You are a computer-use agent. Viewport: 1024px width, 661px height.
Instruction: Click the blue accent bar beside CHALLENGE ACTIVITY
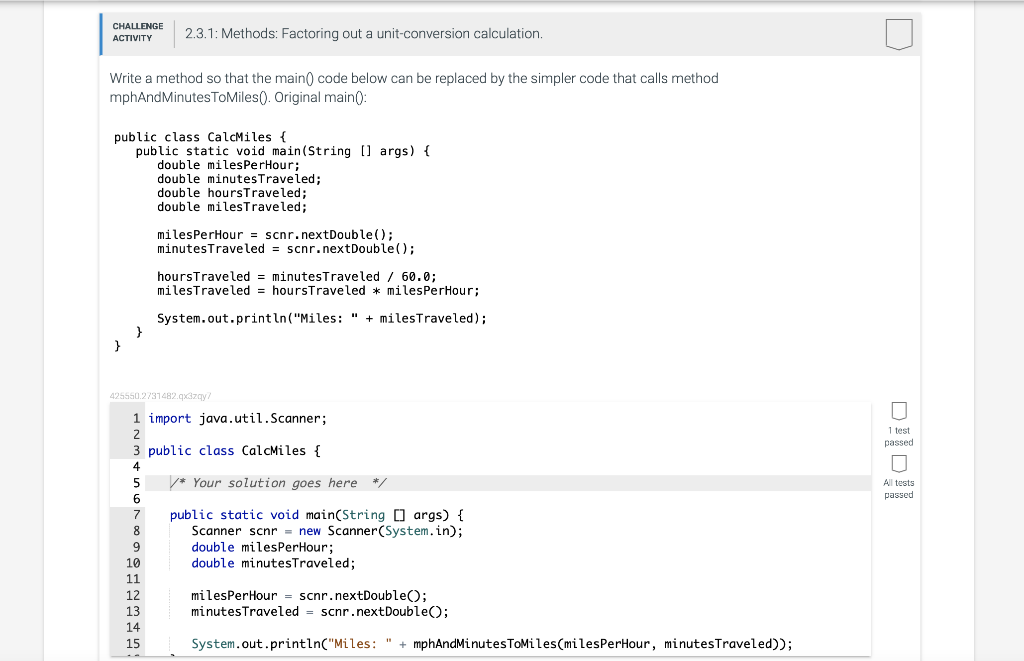[101, 33]
